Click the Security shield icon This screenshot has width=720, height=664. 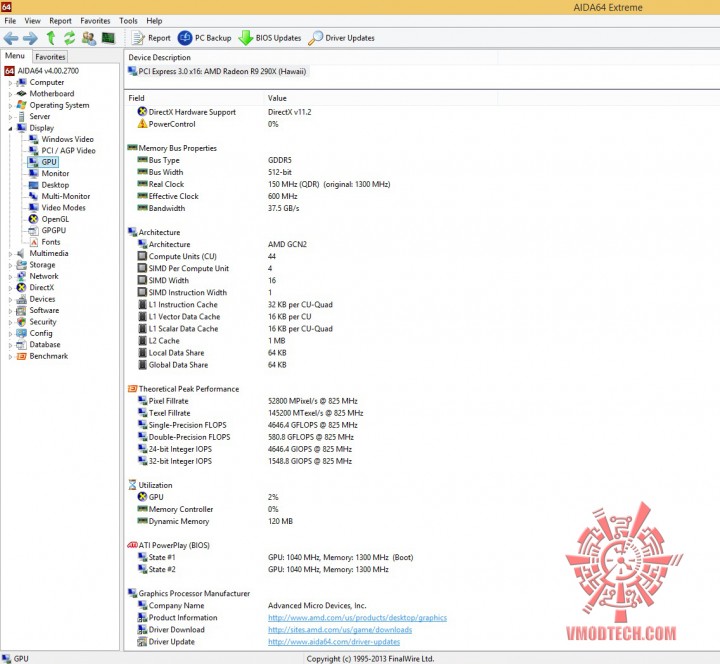(21, 322)
